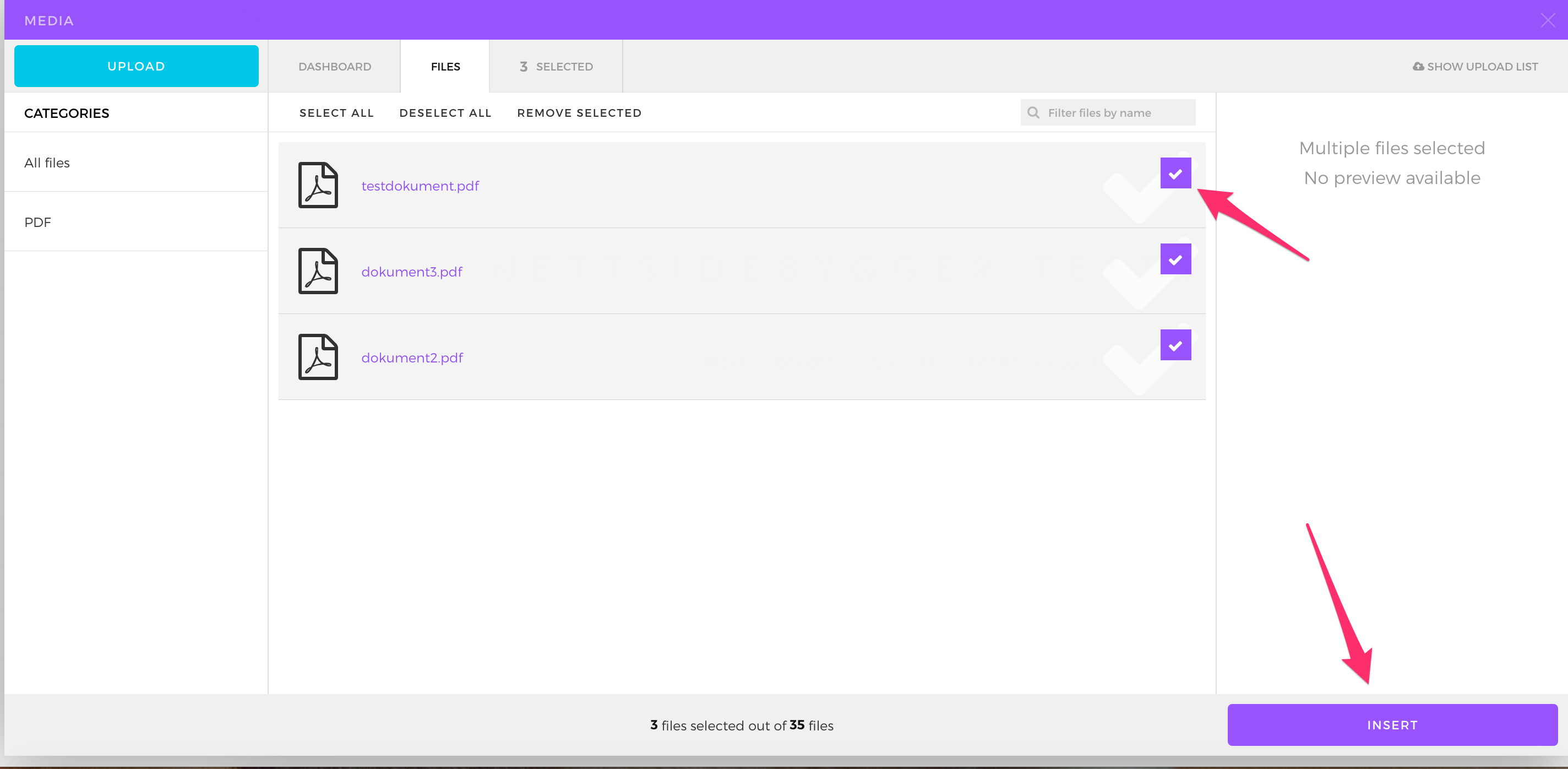
Task: Close the Media dialog
Action: click(x=1547, y=20)
